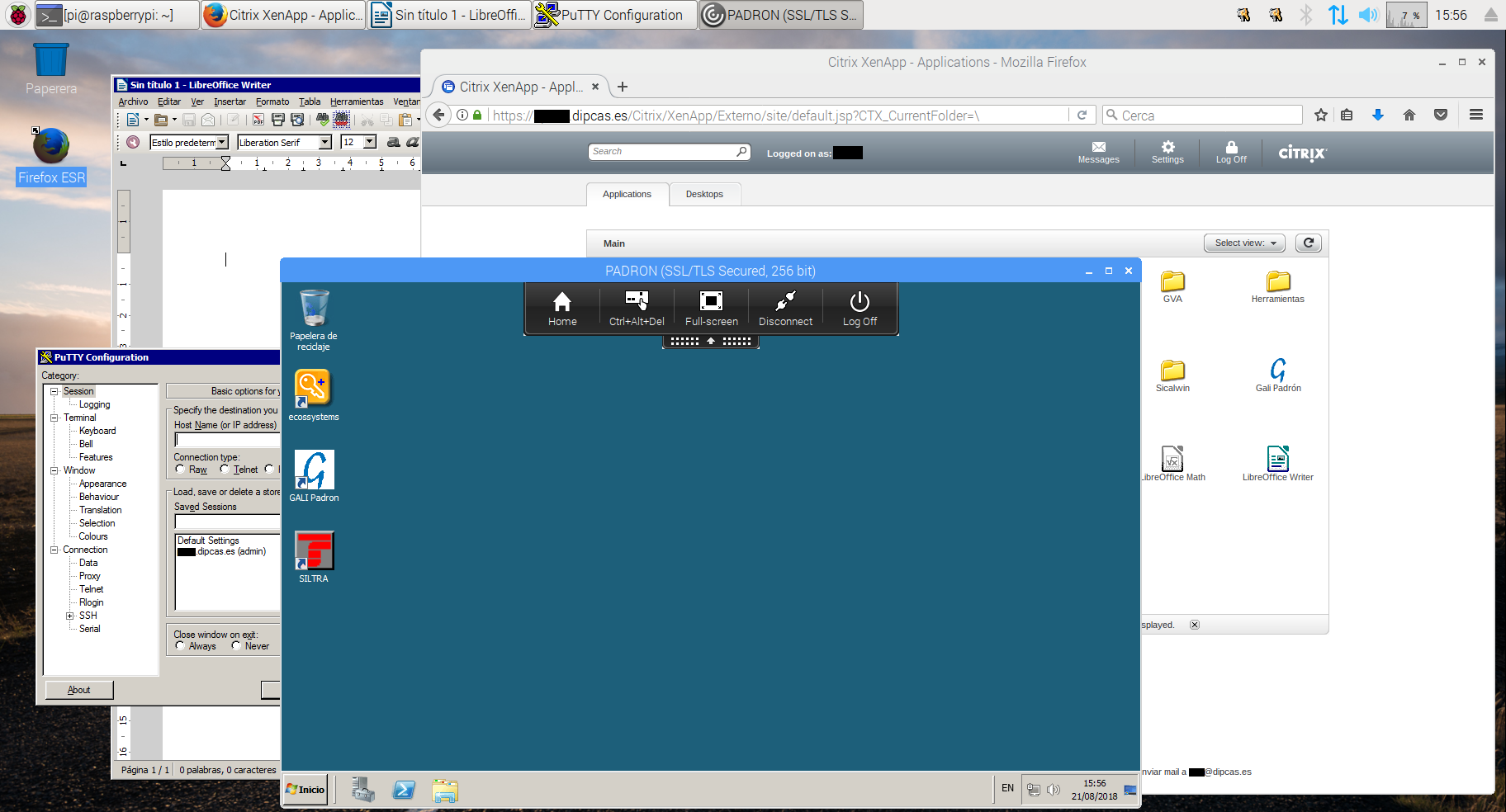Go to Firefox home page
This screenshot has height=812, width=1506.
1409,115
